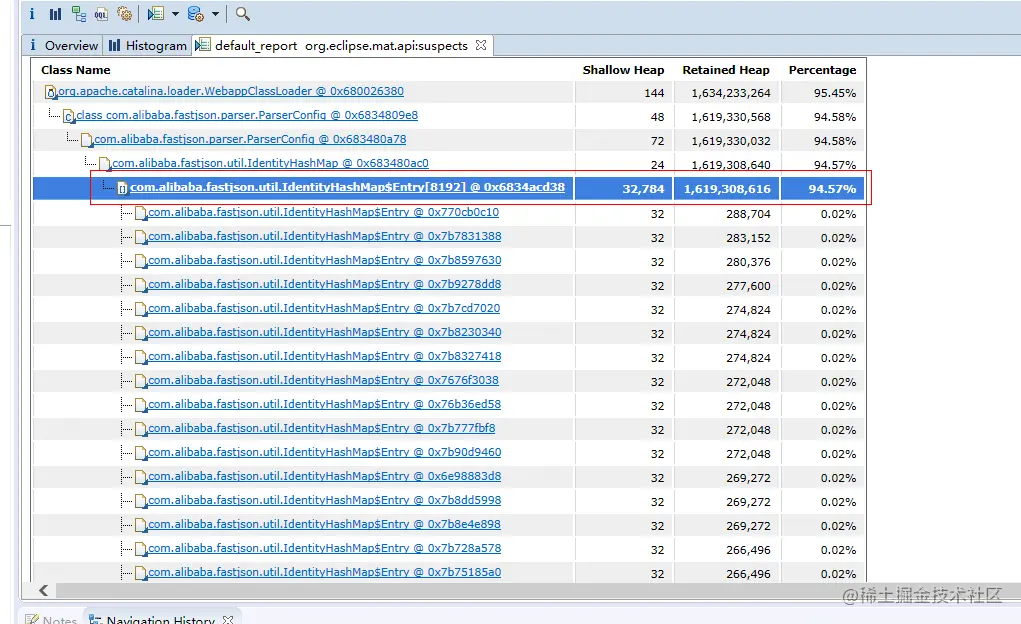Click object icon of Entry 0x7b9278dd8 row
The height and width of the screenshot is (624, 1021).
click(141, 286)
